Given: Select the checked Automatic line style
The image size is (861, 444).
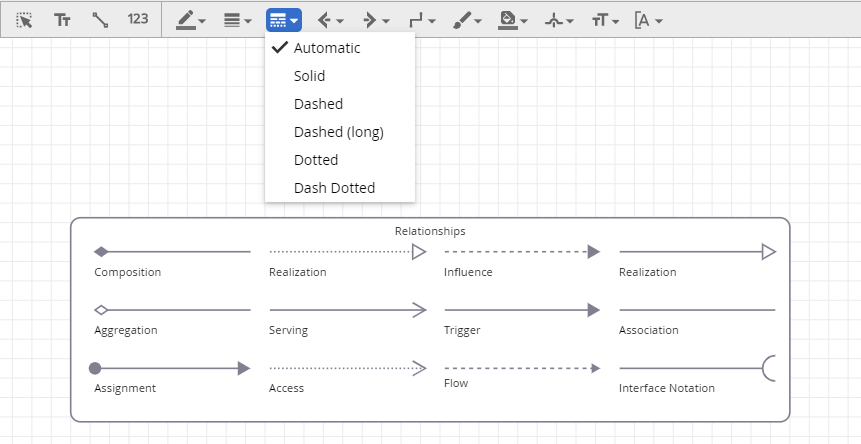Looking at the screenshot, I should coord(327,48).
